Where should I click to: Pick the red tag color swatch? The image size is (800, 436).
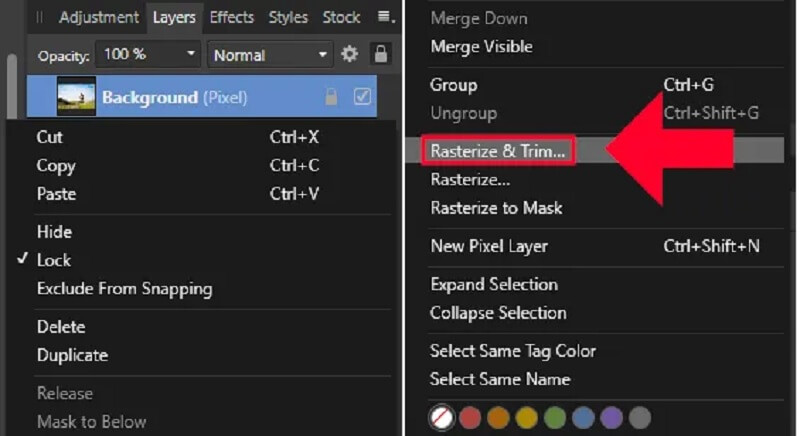point(470,417)
